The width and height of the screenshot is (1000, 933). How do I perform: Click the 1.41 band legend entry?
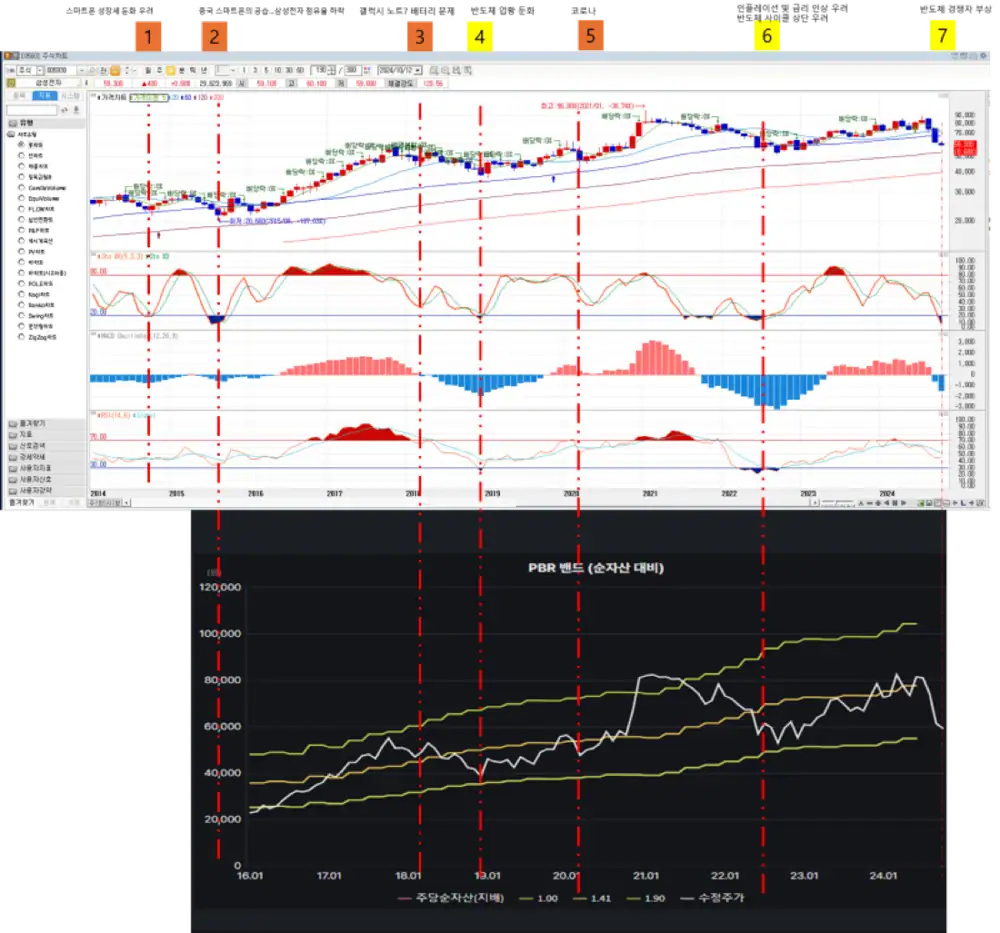point(592,898)
